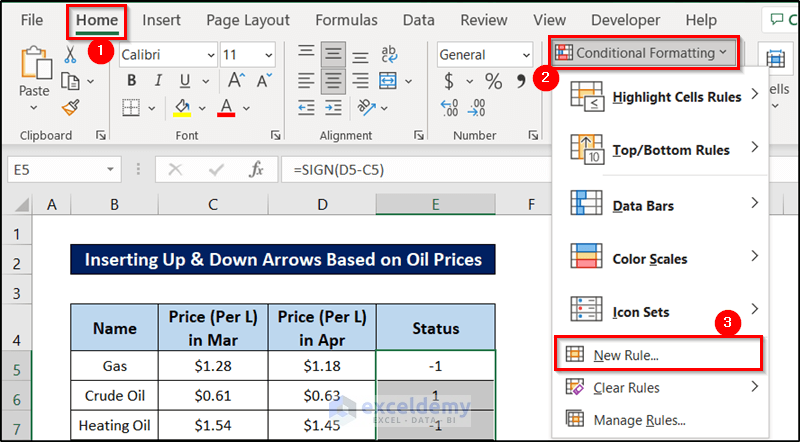Click the Select All corner triangle
The image size is (800, 442).
pyautogui.click(x=21, y=205)
